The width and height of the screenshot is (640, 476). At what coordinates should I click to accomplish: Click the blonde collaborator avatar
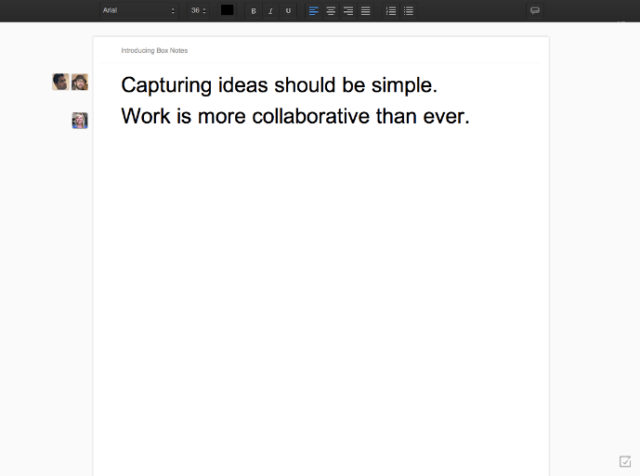[80, 120]
